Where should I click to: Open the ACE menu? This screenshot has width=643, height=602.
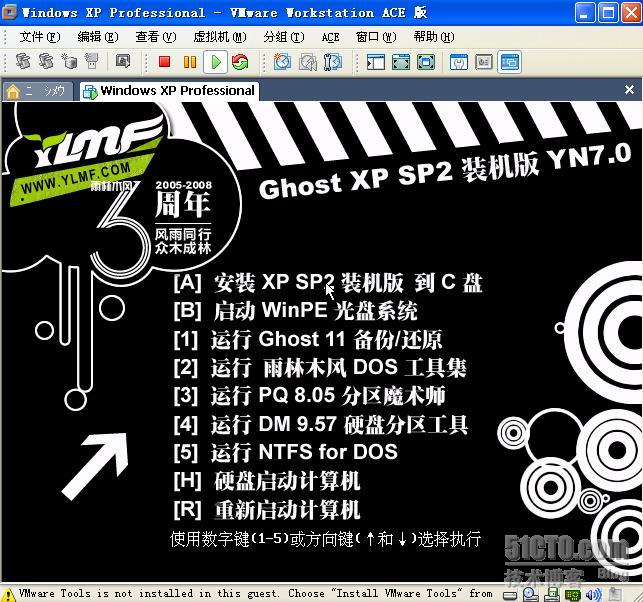(330, 37)
